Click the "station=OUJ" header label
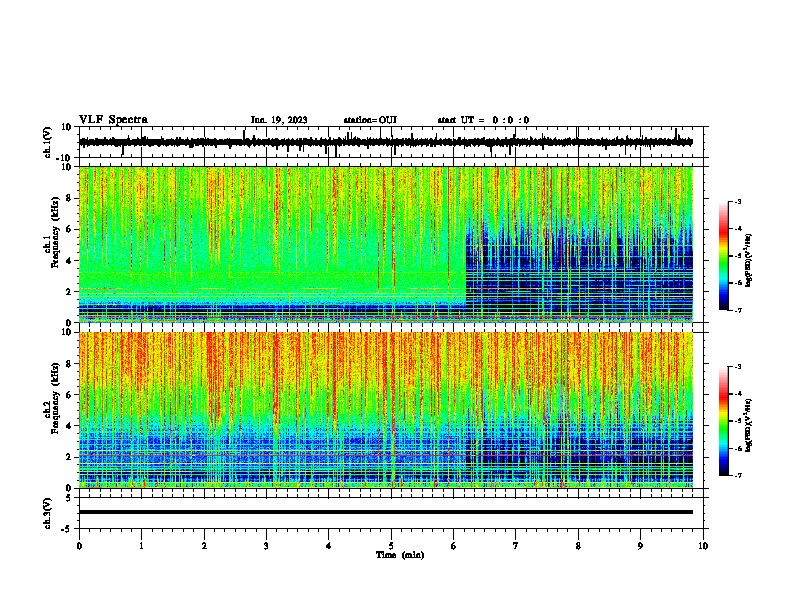Image resolution: width=792 pixels, height=612 pixels. coord(370,120)
